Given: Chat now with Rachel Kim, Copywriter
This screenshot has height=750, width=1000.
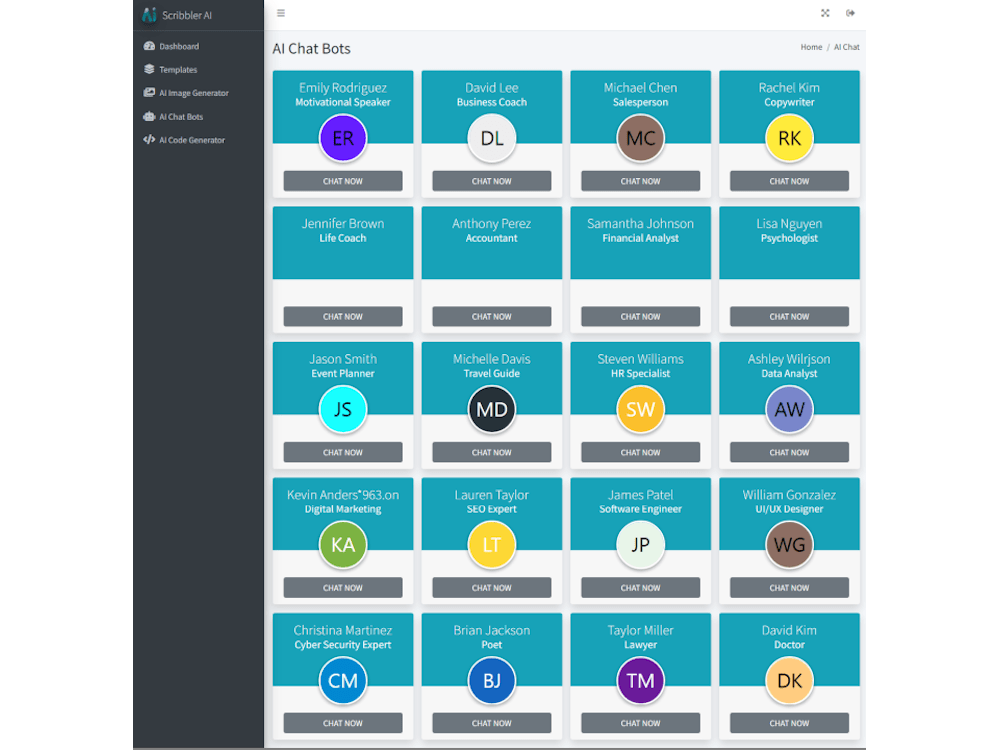Looking at the screenshot, I should point(789,181).
